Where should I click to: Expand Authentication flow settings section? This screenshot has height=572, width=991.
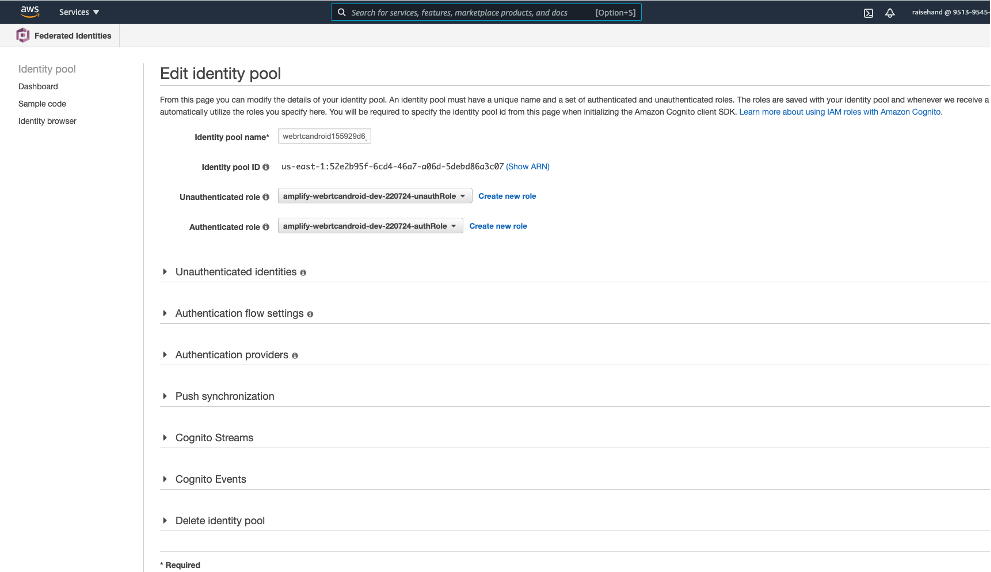click(x=239, y=313)
